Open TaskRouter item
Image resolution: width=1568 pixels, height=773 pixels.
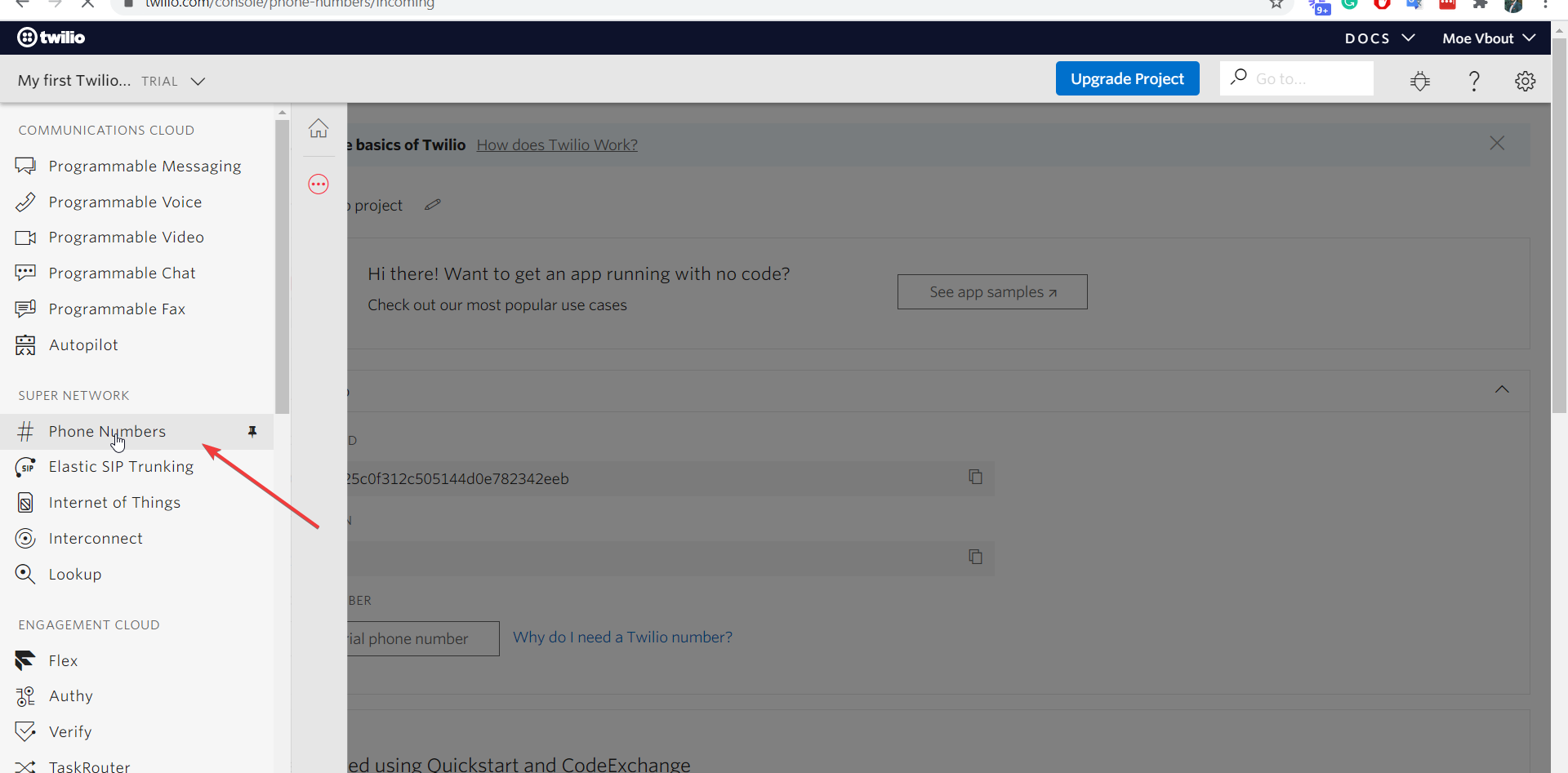90,766
